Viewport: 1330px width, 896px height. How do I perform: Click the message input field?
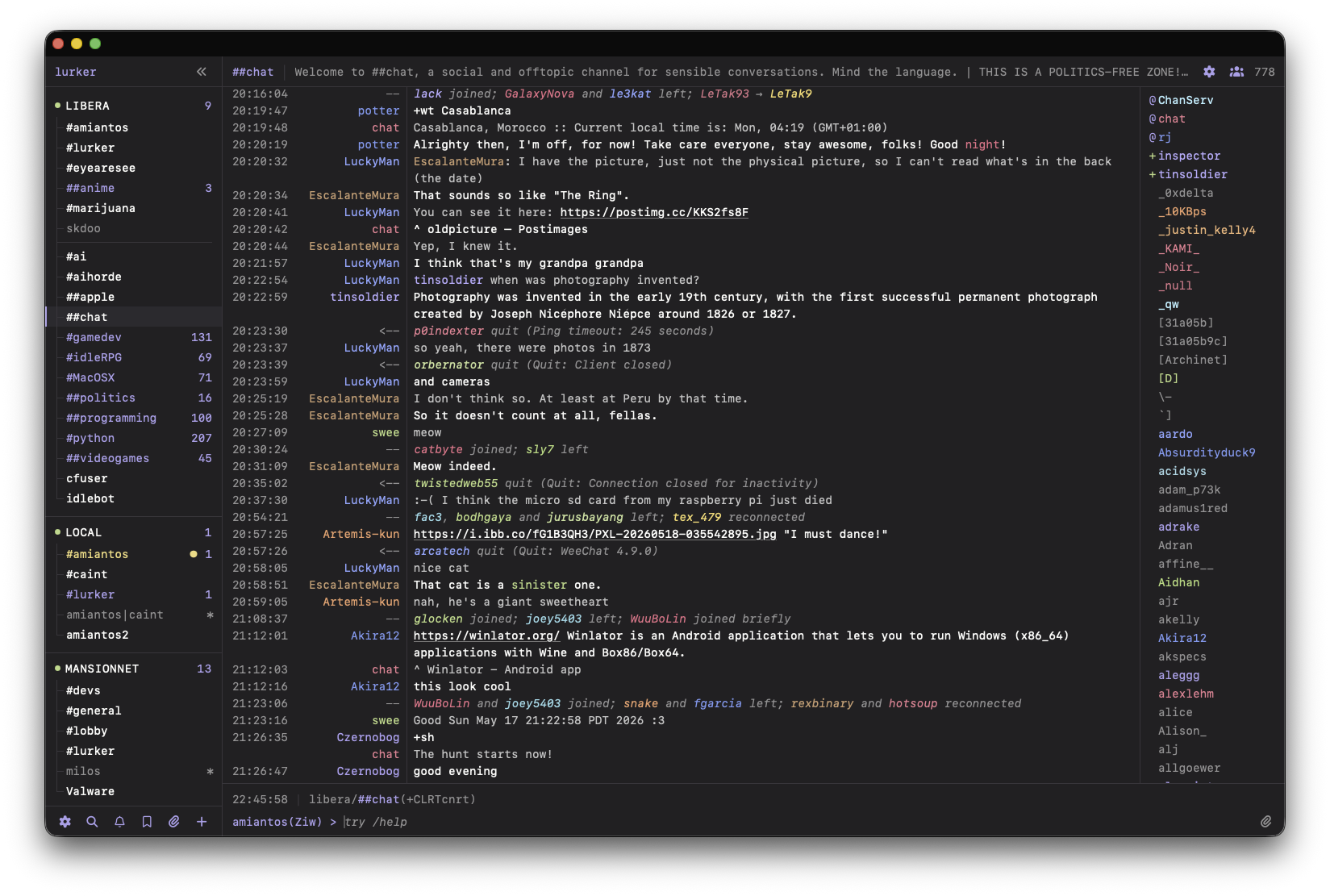[x=798, y=822]
